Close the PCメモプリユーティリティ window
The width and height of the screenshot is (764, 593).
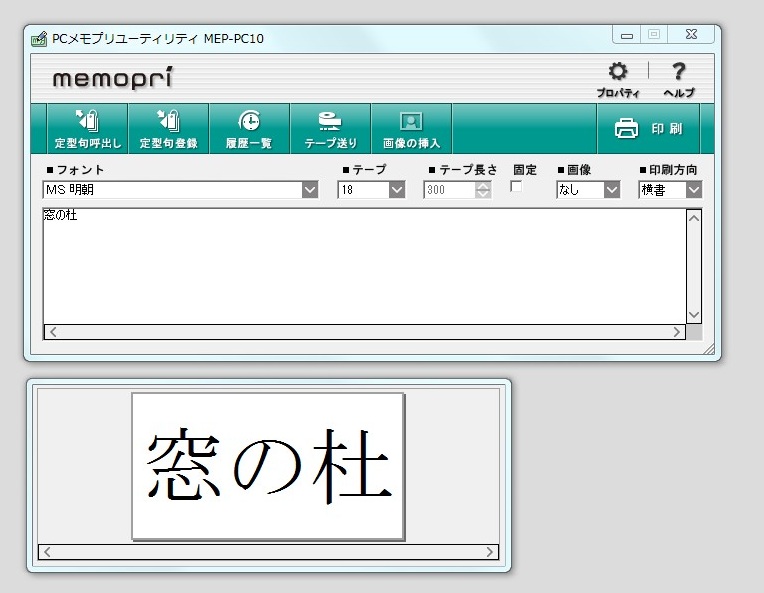coord(691,35)
